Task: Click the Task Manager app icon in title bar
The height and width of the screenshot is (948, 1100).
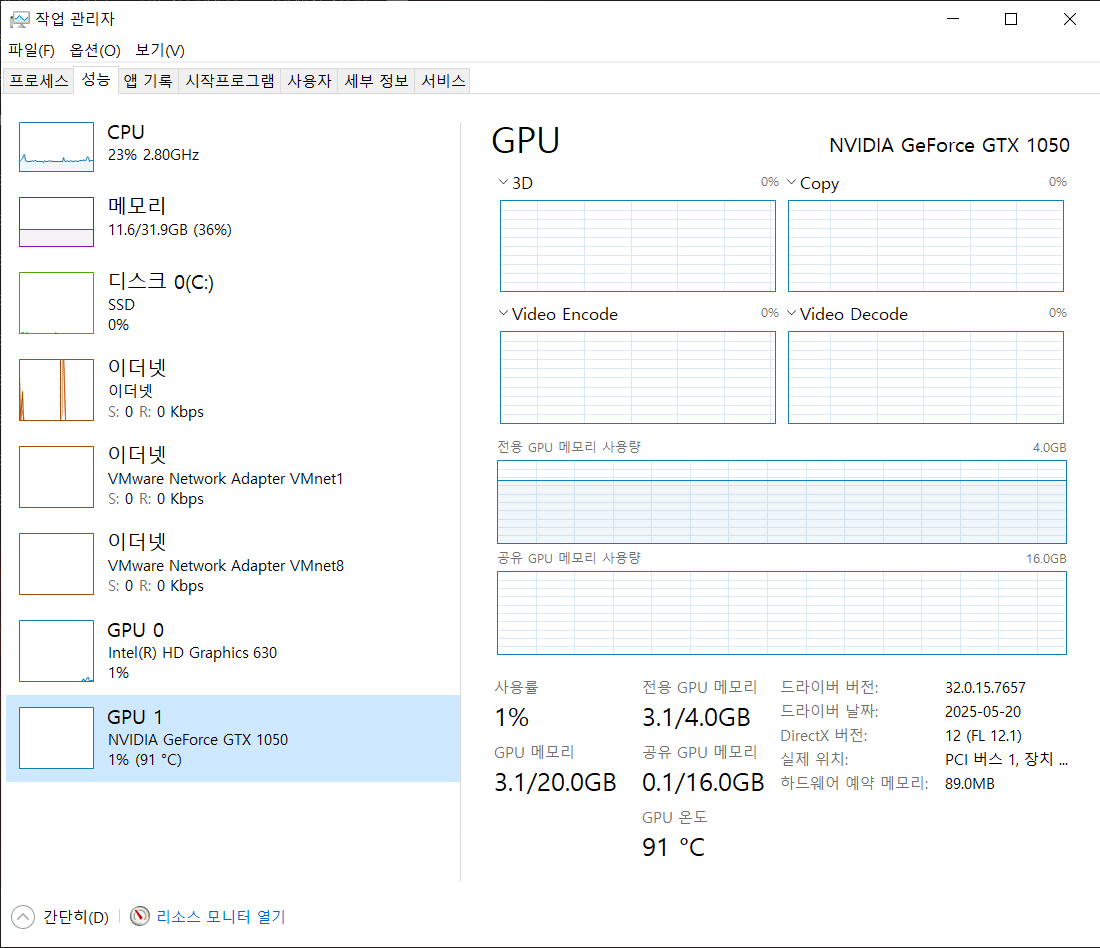Action: 20,19
